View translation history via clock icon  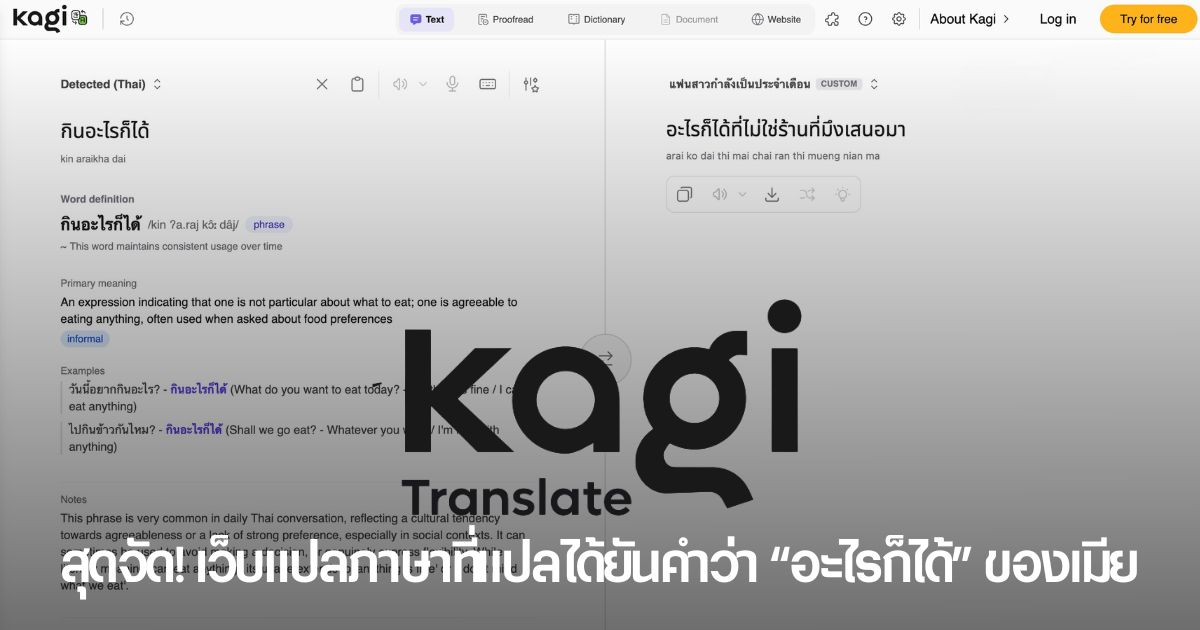tap(125, 18)
